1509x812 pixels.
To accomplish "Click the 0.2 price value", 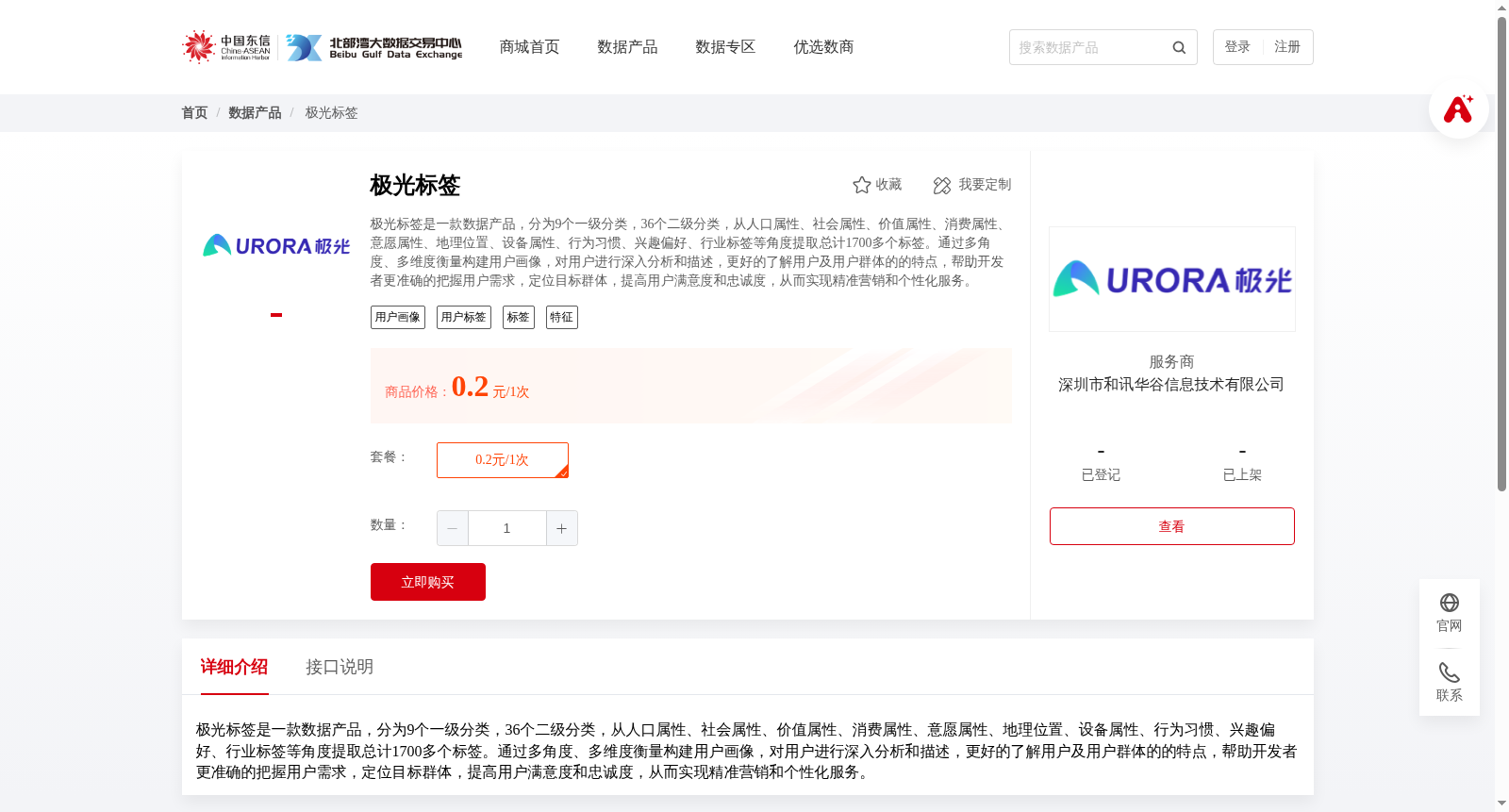I will pos(470,387).
